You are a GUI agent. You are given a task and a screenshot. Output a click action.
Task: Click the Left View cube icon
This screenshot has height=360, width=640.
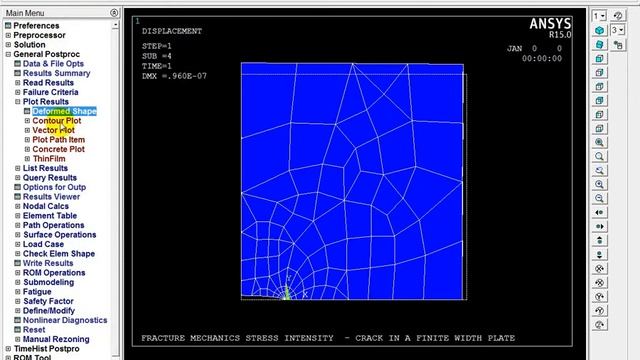[x=599, y=115]
